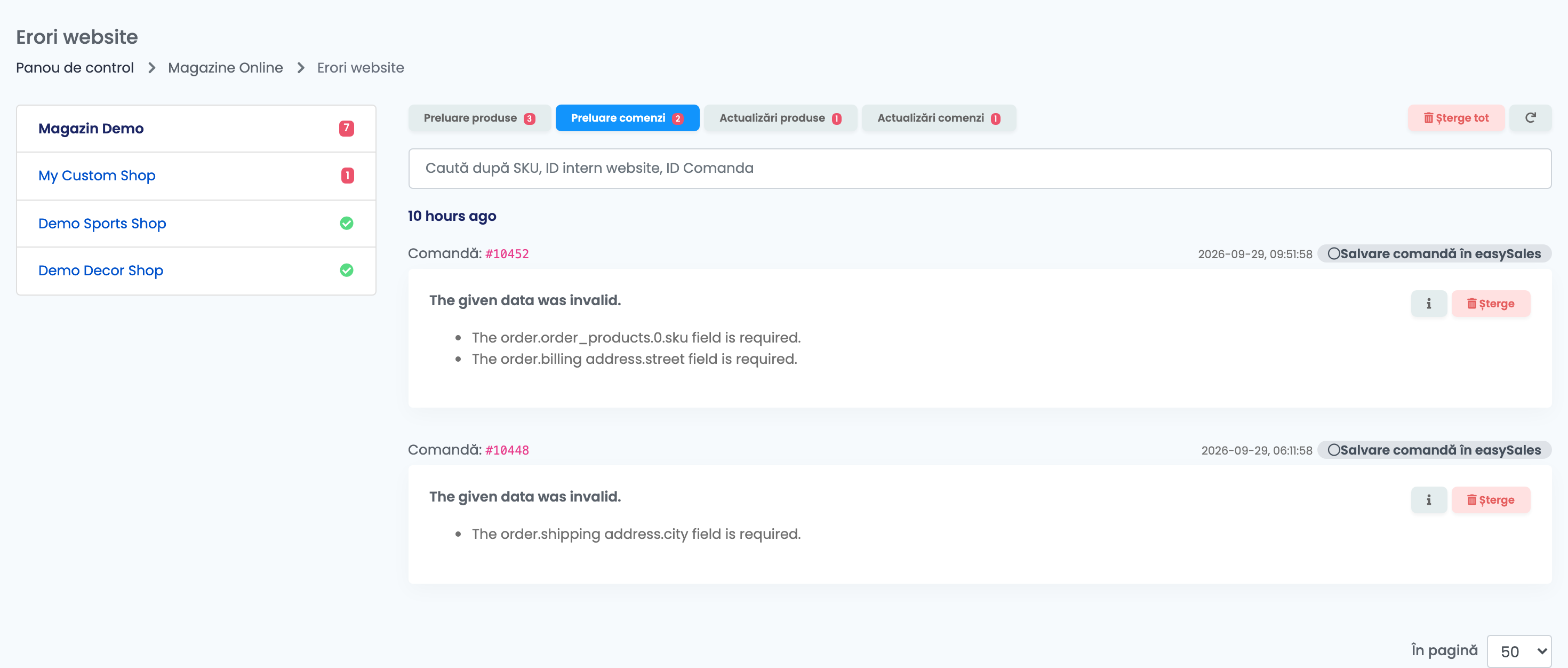Click 'billing address.street field is required' message

click(634, 359)
